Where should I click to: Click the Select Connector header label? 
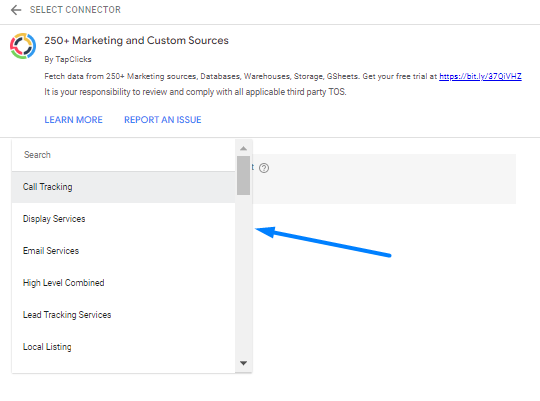point(75,10)
